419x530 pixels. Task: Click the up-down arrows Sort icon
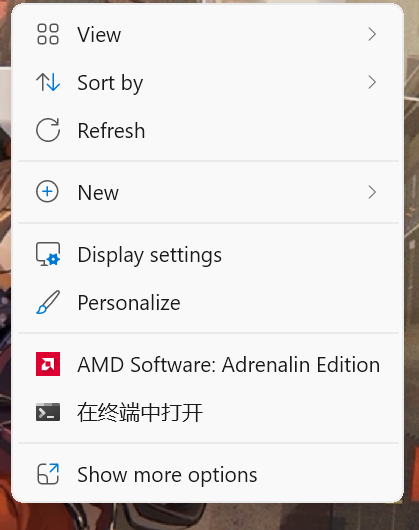click(48, 82)
